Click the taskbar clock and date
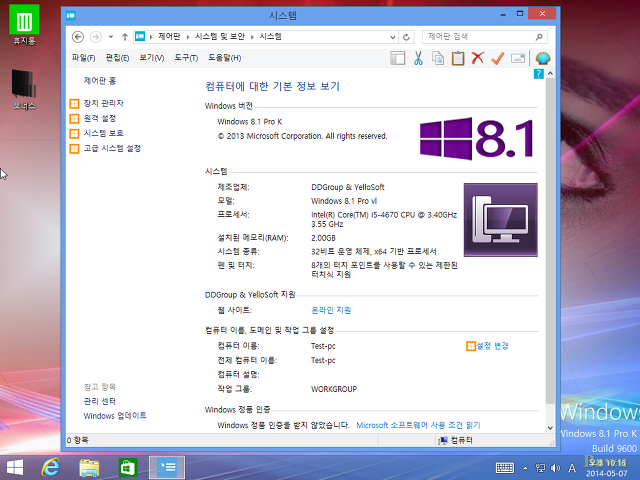Viewport: 640px width, 480px height. (607, 468)
